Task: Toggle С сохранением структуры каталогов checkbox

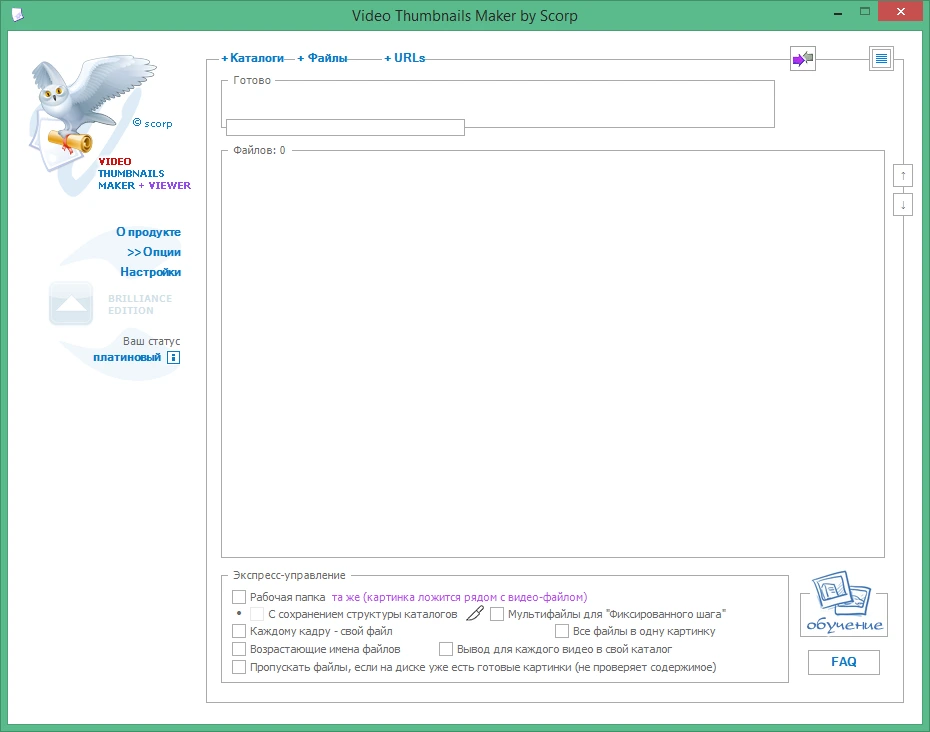Action: click(257, 614)
